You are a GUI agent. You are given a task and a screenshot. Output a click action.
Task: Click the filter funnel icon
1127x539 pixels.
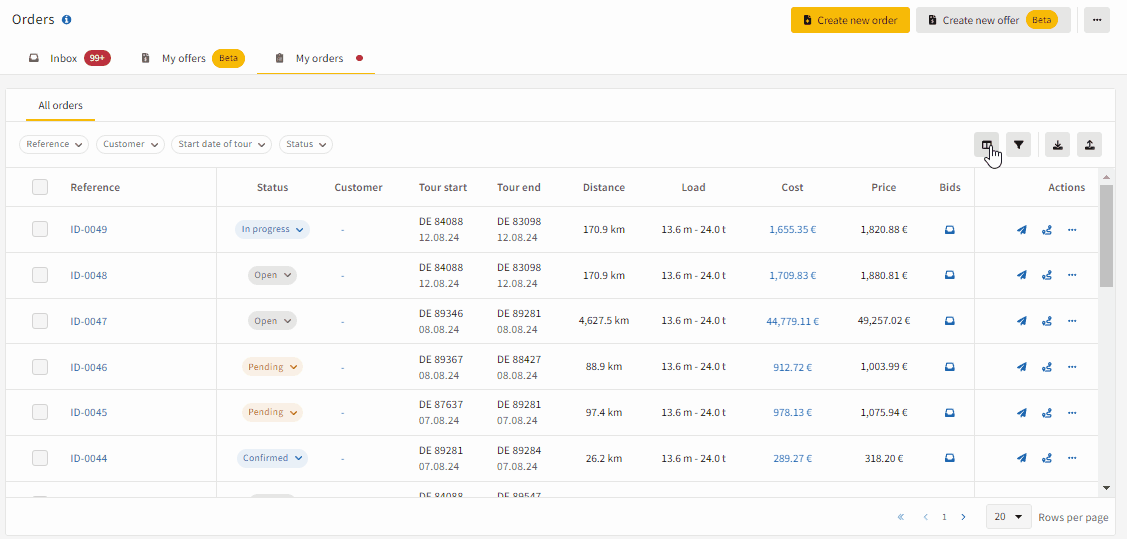[x=1018, y=144]
